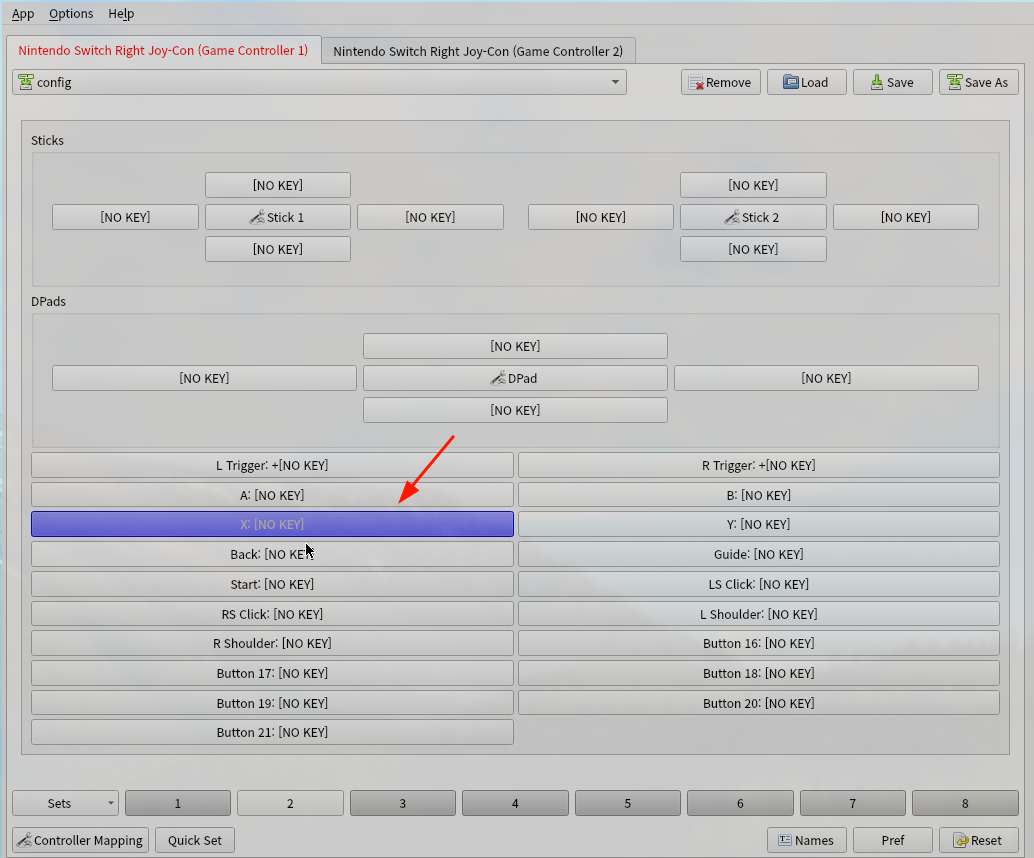Image resolution: width=1034 pixels, height=858 pixels.
Task: Click the Reset button
Action: click(x=979, y=840)
